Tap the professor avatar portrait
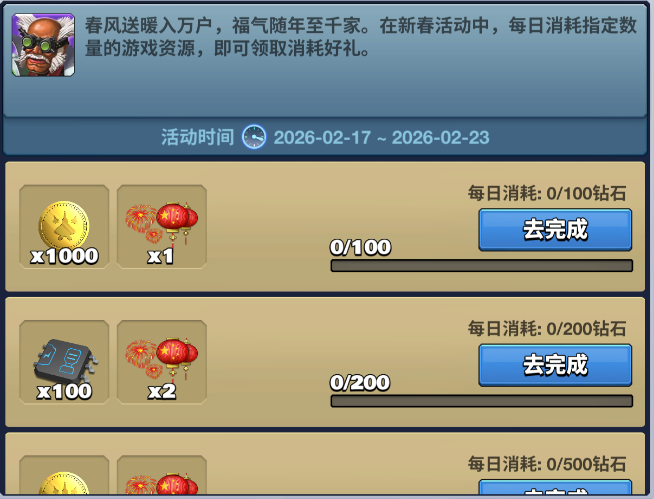654x499 pixels. 43,45
